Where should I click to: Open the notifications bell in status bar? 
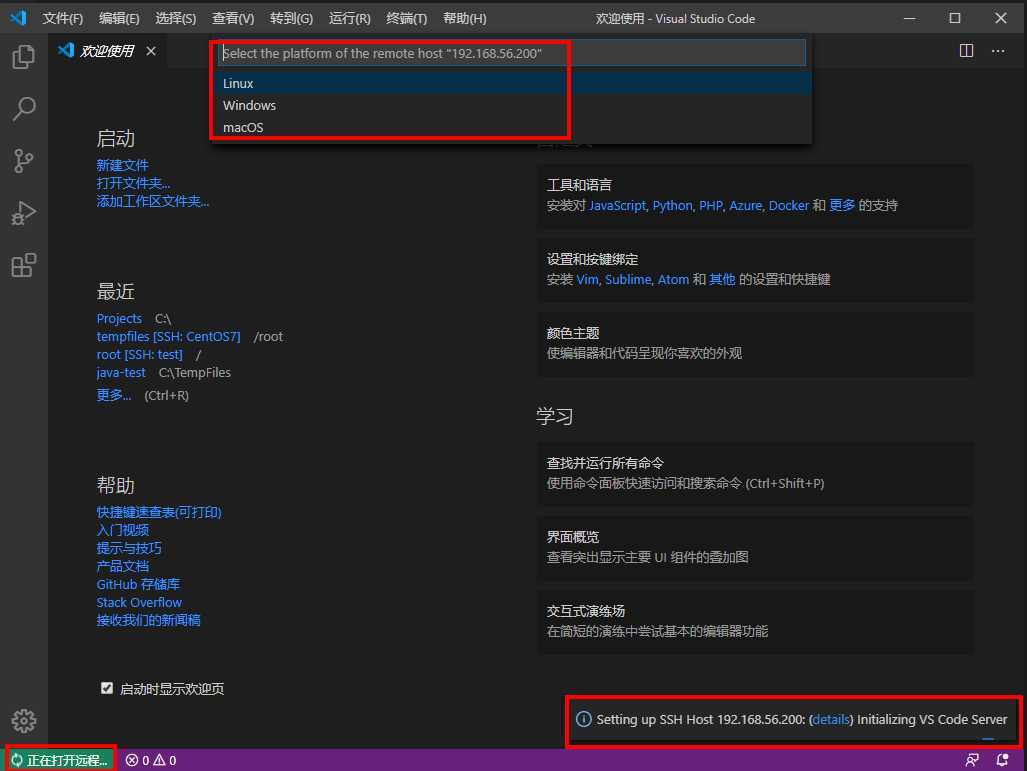[1002, 760]
